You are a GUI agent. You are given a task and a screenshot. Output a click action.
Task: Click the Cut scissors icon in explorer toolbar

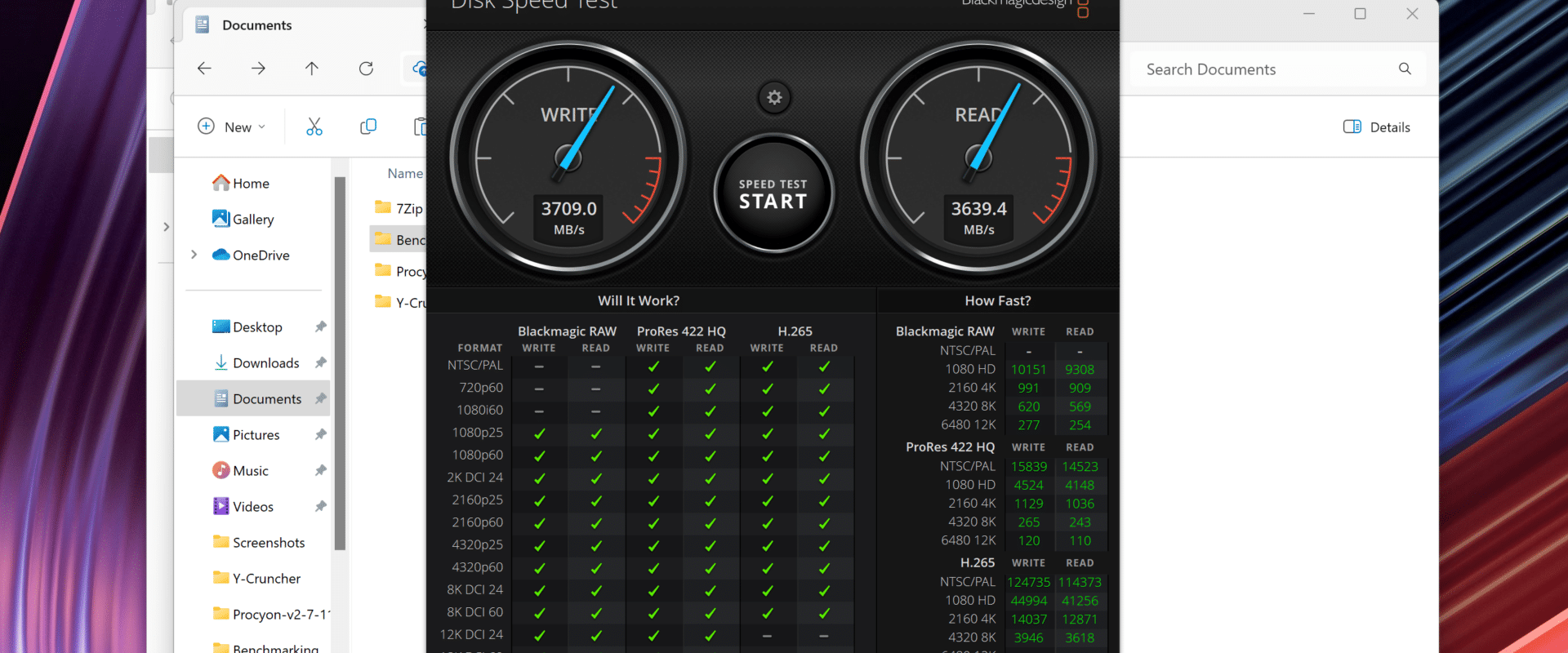tap(314, 127)
